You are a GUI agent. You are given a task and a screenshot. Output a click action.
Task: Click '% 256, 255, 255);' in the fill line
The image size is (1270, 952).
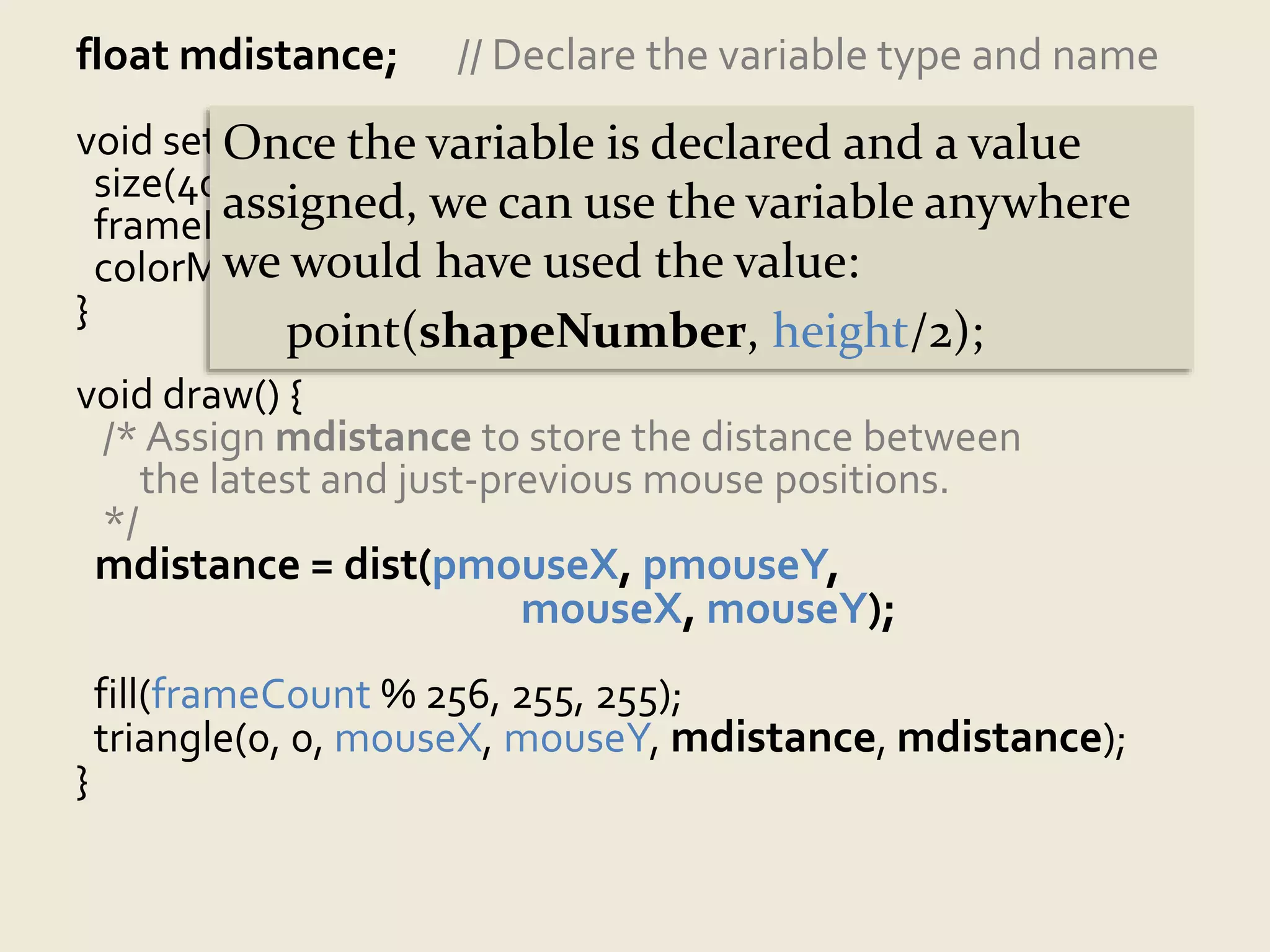531,697
